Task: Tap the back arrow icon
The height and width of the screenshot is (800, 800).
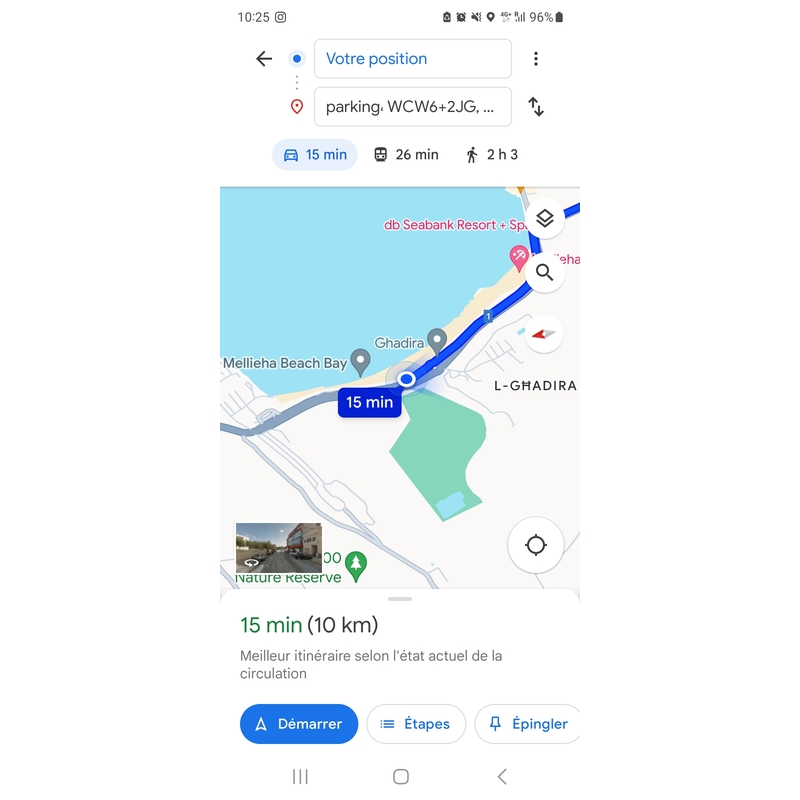Action: pyautogui.click(x=264, y=59)
